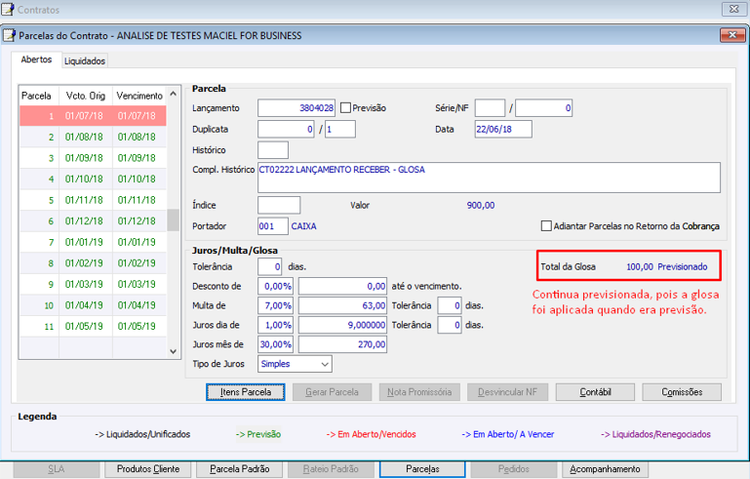Click the Nota Promissória button
This screenshot has height=479, width=750.
click(419, 392)
